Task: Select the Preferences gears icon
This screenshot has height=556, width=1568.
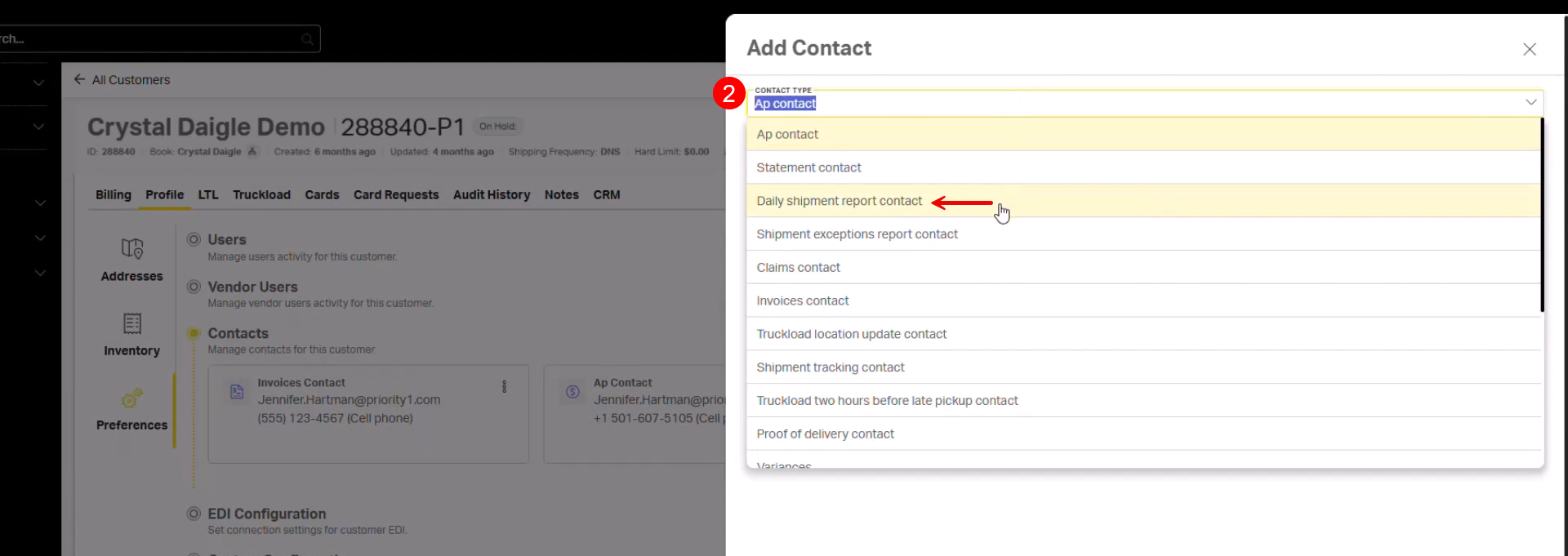Action: click(132, 398)
